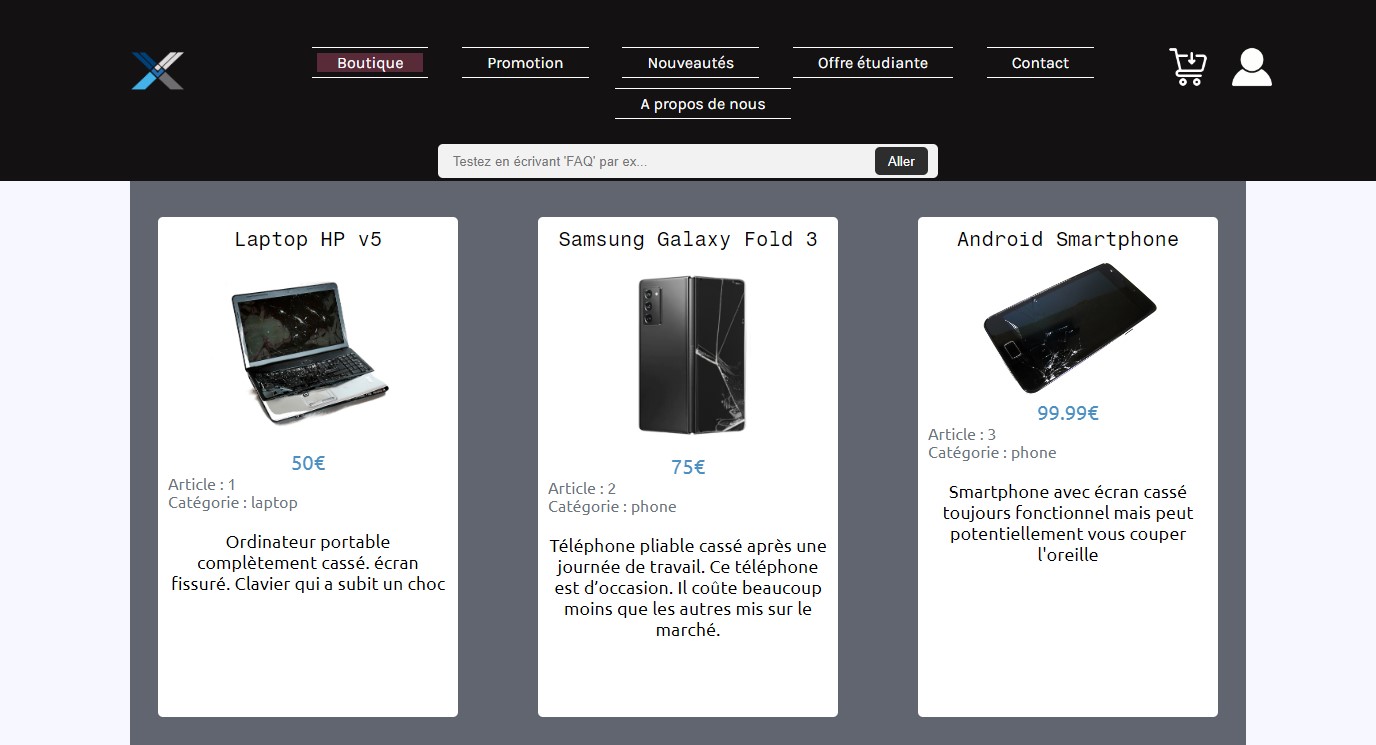
Task: Go to the Promotion page
Action: pyautogui.click(x=525, y=63)
